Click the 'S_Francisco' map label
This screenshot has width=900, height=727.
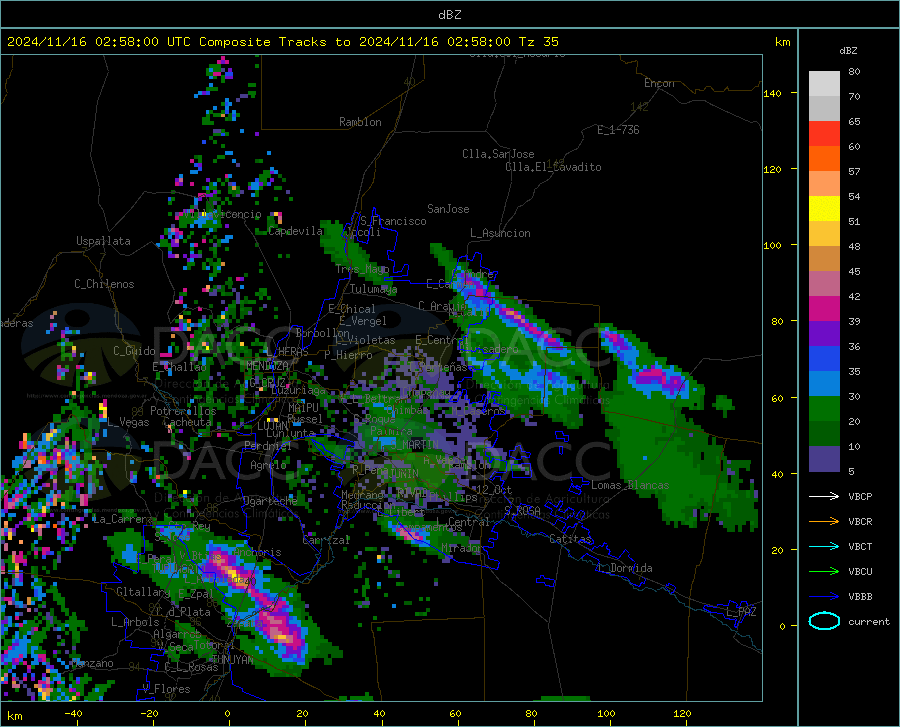pos(393,221)
